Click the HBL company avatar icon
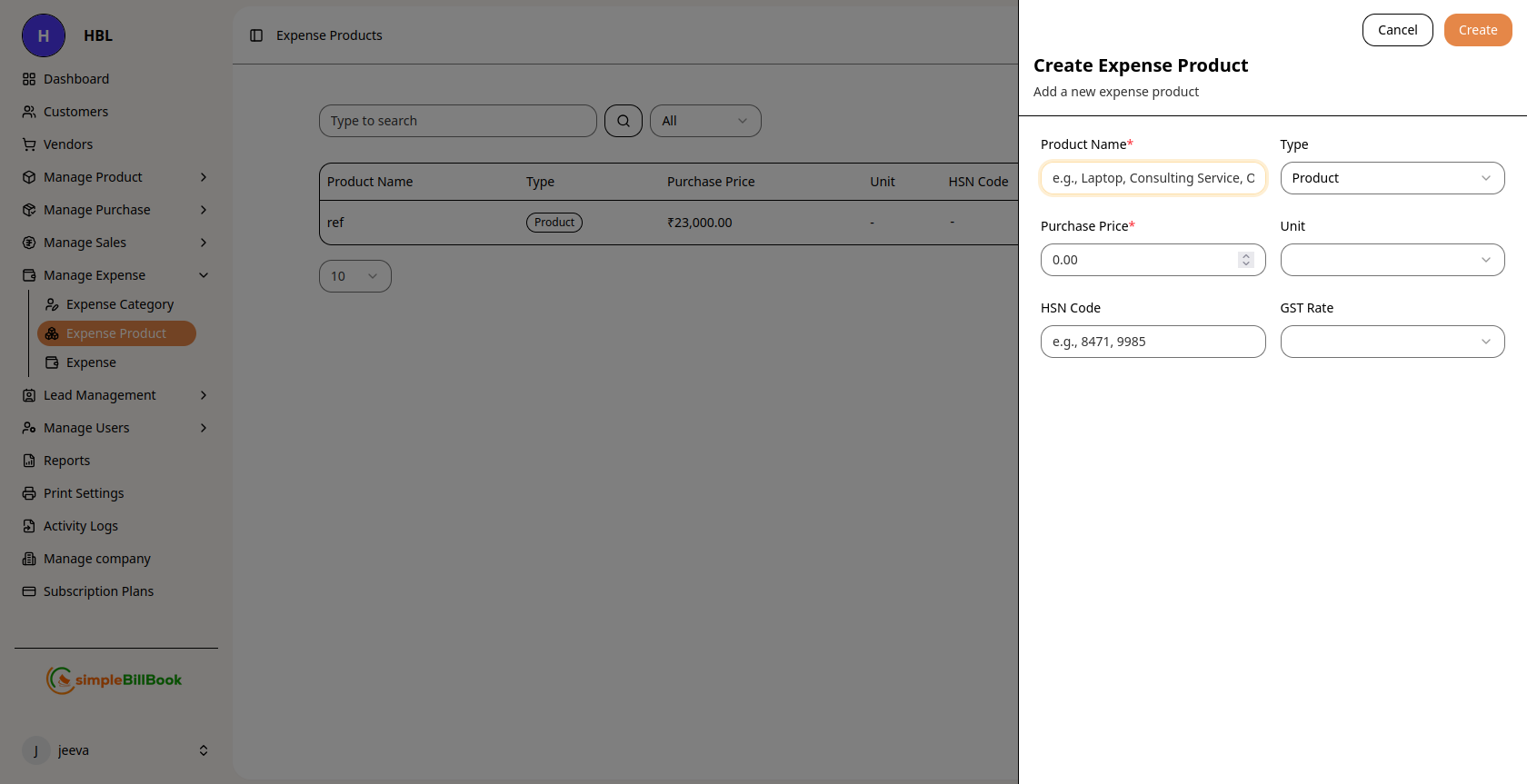The image size is (1527, 784). click(x=44, y=35)
